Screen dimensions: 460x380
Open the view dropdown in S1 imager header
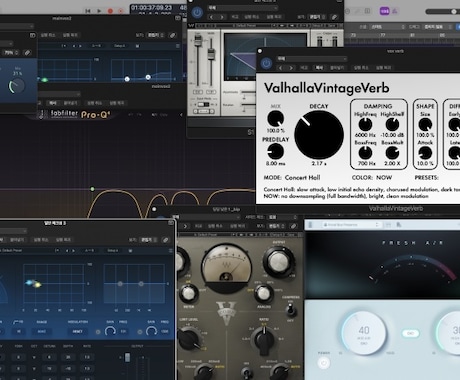point(317,17)
